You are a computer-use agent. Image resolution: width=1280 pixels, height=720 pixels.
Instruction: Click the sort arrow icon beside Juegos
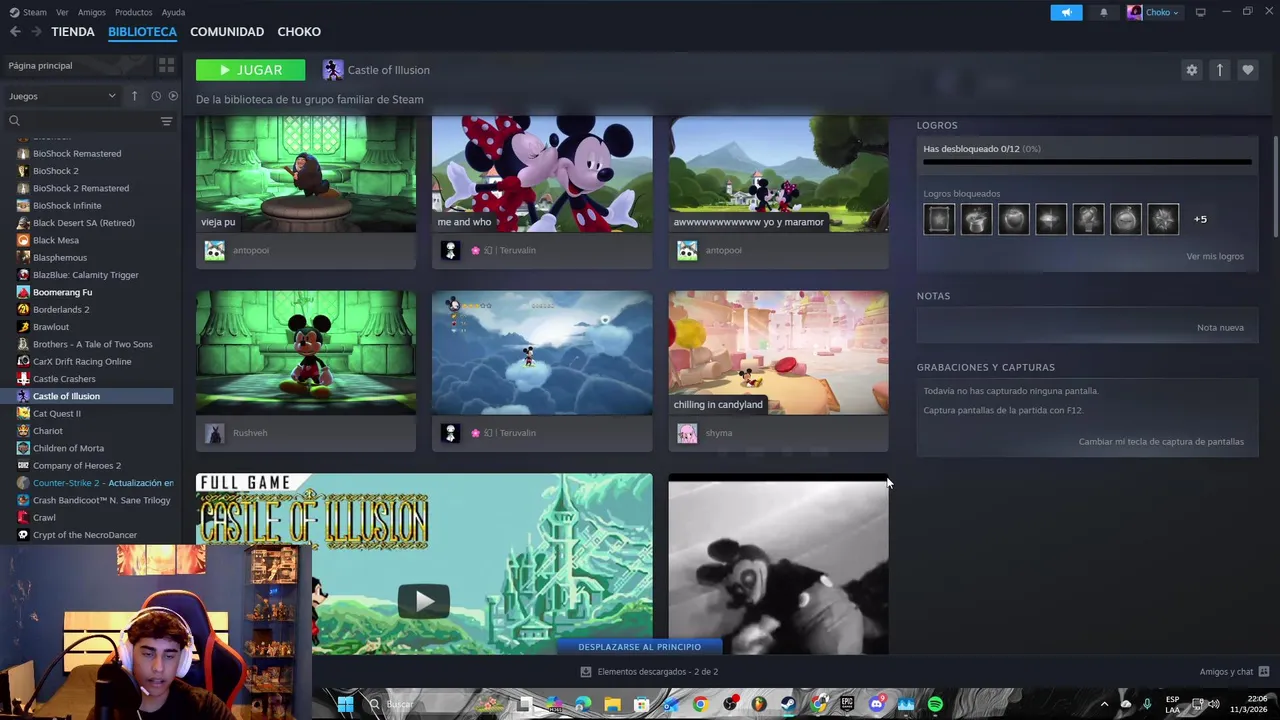click(134, 96)
